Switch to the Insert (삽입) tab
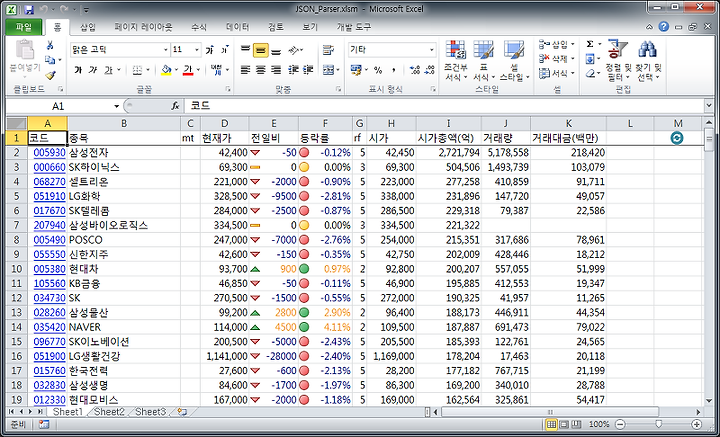Viewport: 720px width, 437px height. (88, 27)
